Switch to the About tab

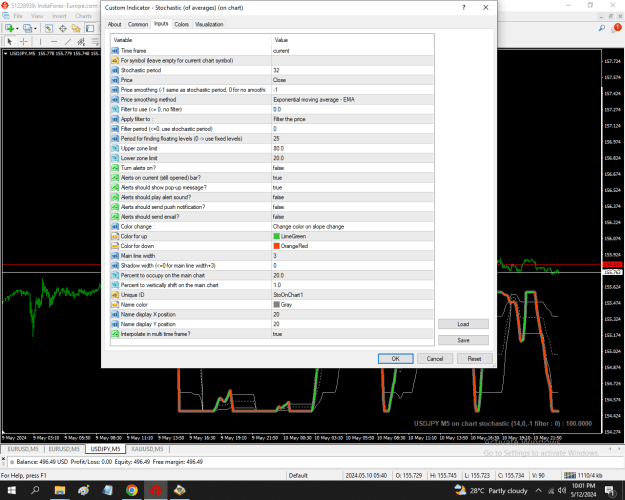click(x=114, y=24)
